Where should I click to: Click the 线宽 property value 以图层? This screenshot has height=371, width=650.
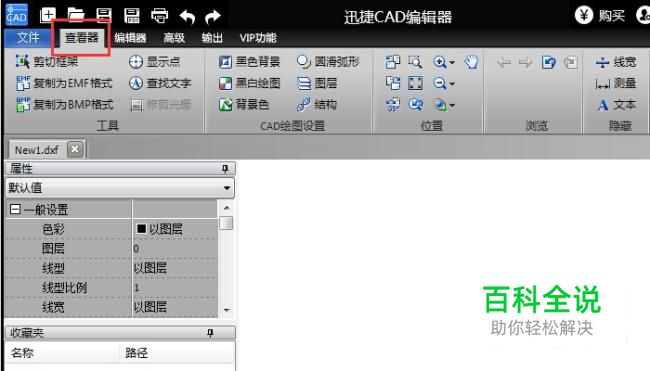click(x=175, y=307)
